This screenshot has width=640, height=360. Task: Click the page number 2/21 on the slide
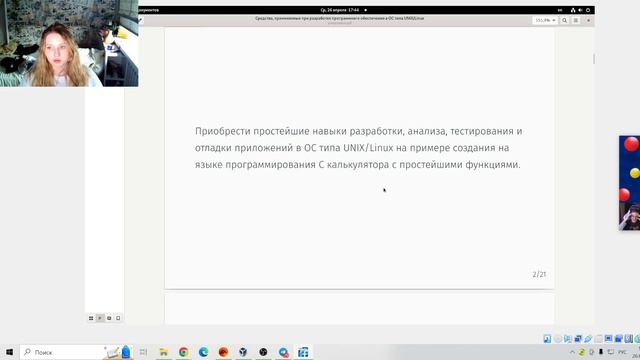[x=539, y=274]
